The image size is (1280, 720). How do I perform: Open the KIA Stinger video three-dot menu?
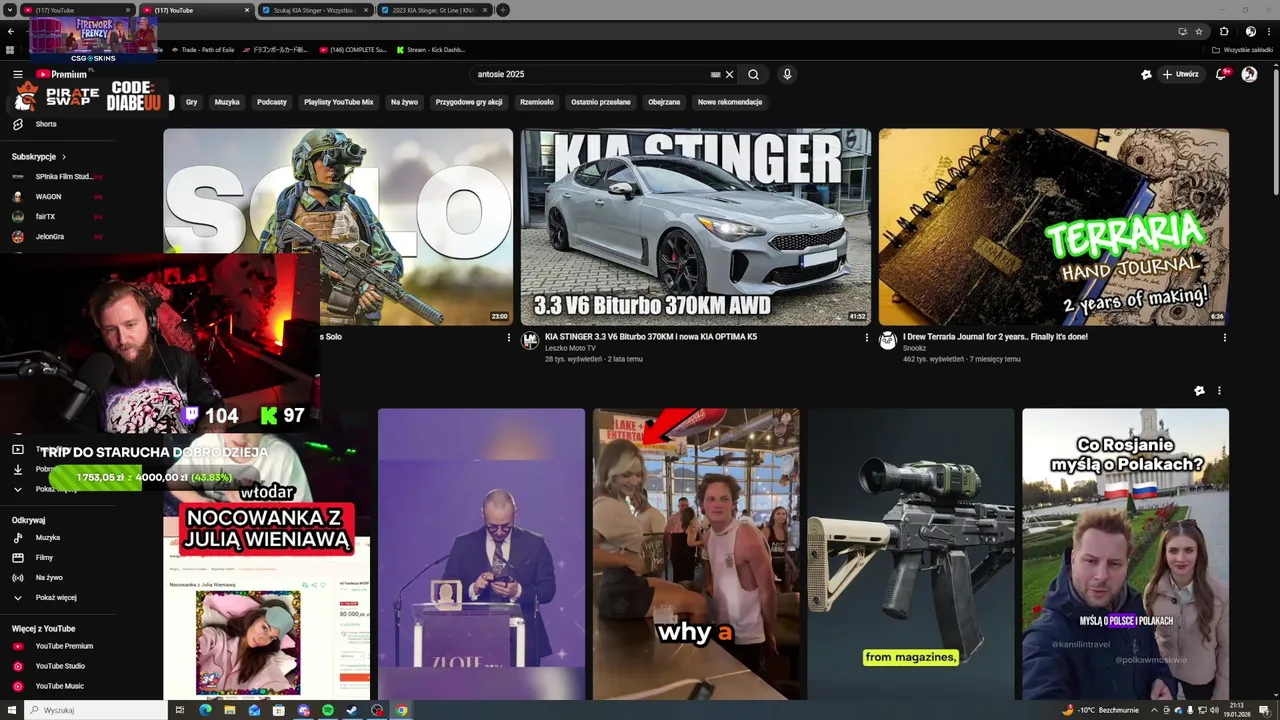(866, 338)
